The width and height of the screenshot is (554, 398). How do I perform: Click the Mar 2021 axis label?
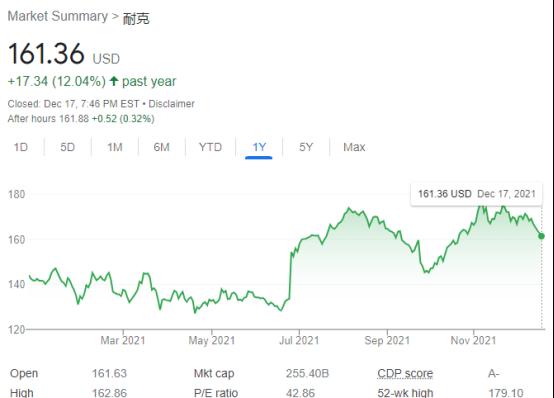pos(123,340)
